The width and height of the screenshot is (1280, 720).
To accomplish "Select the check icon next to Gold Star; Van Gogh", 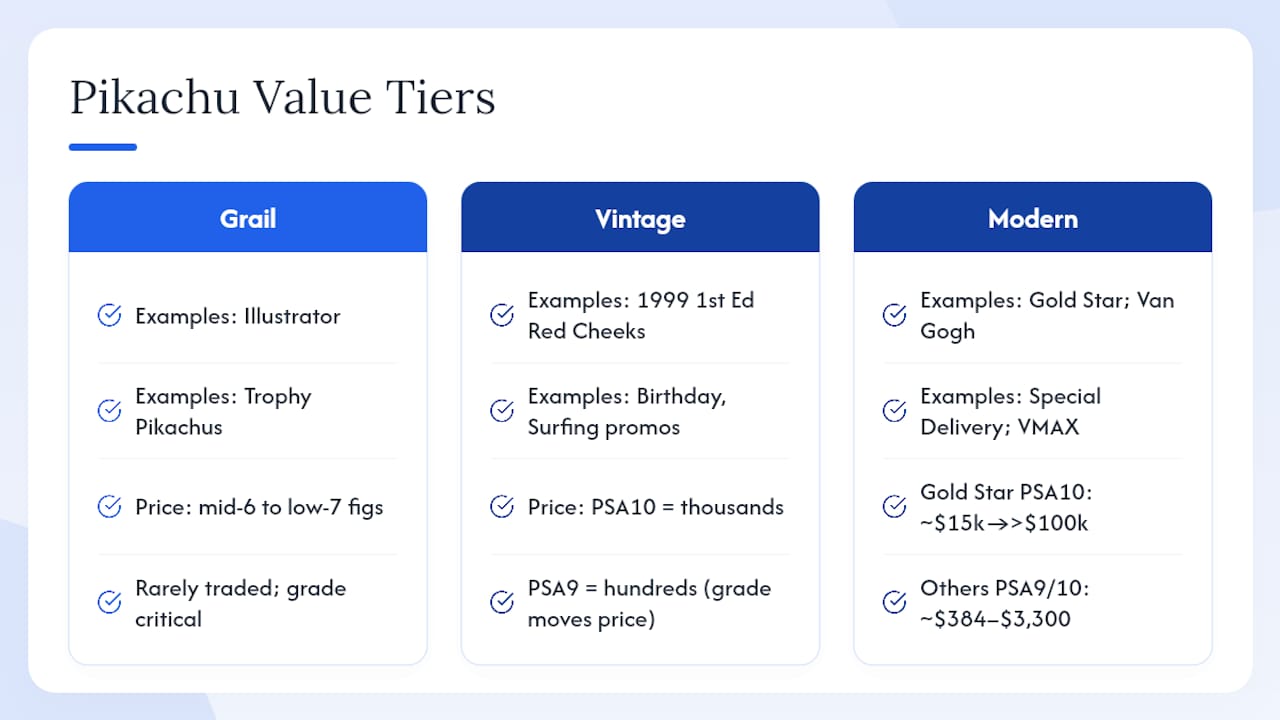I will pos(895,316).
